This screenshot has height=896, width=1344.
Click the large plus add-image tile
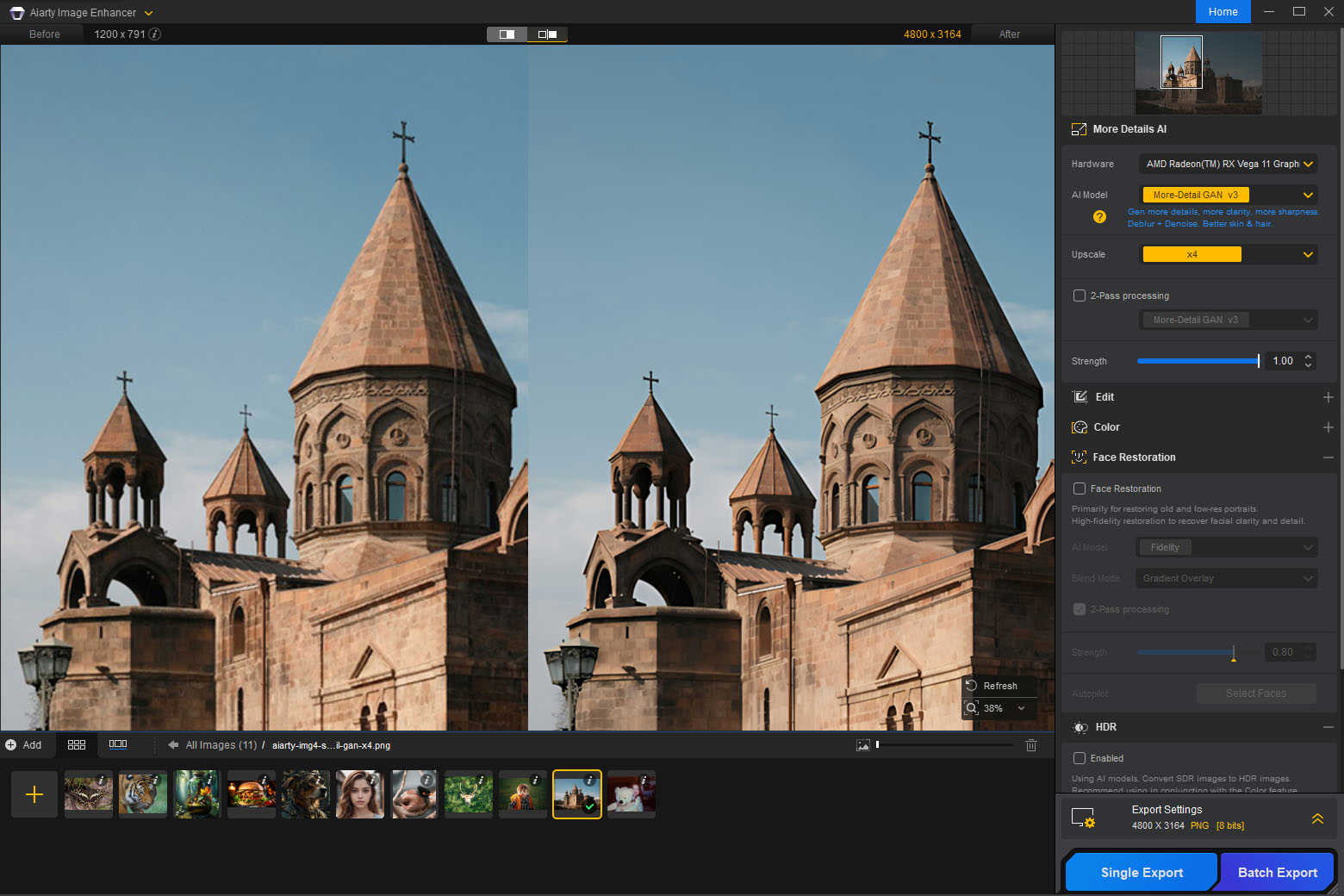[34, 793]
